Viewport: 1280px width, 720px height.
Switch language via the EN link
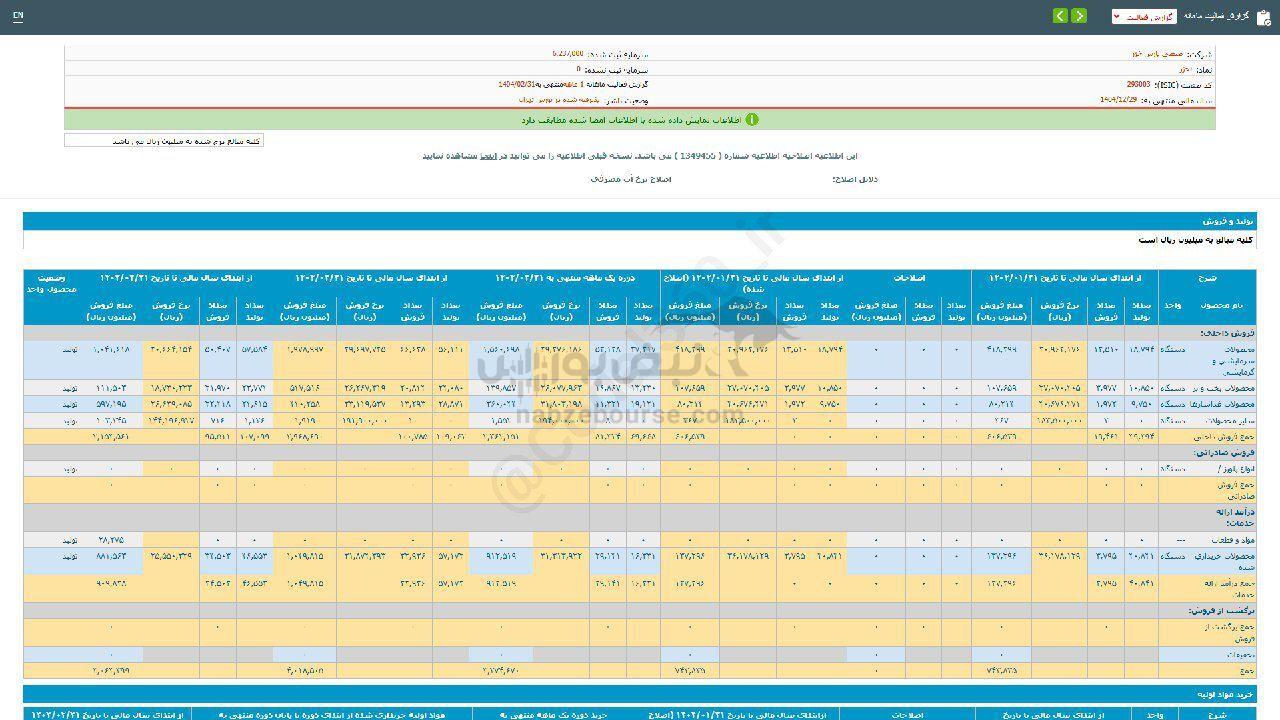(x=19, y=17)
